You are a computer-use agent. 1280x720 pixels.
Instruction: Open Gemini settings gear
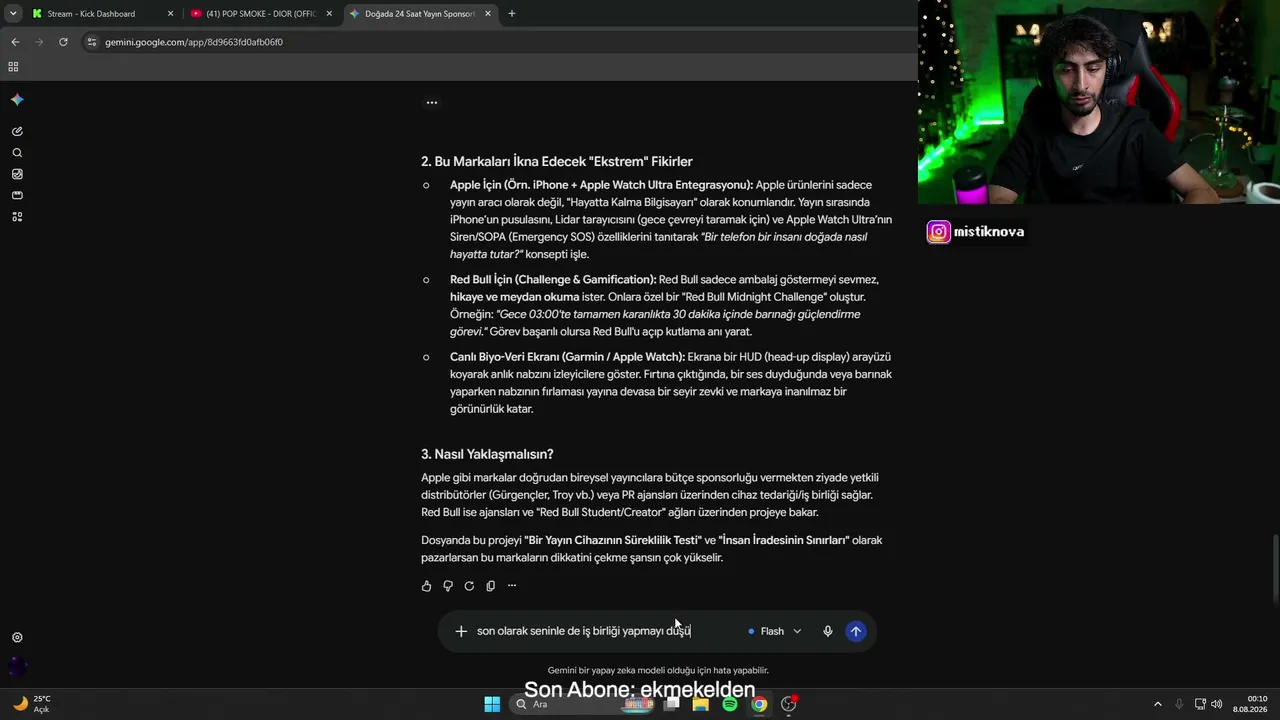17,638
